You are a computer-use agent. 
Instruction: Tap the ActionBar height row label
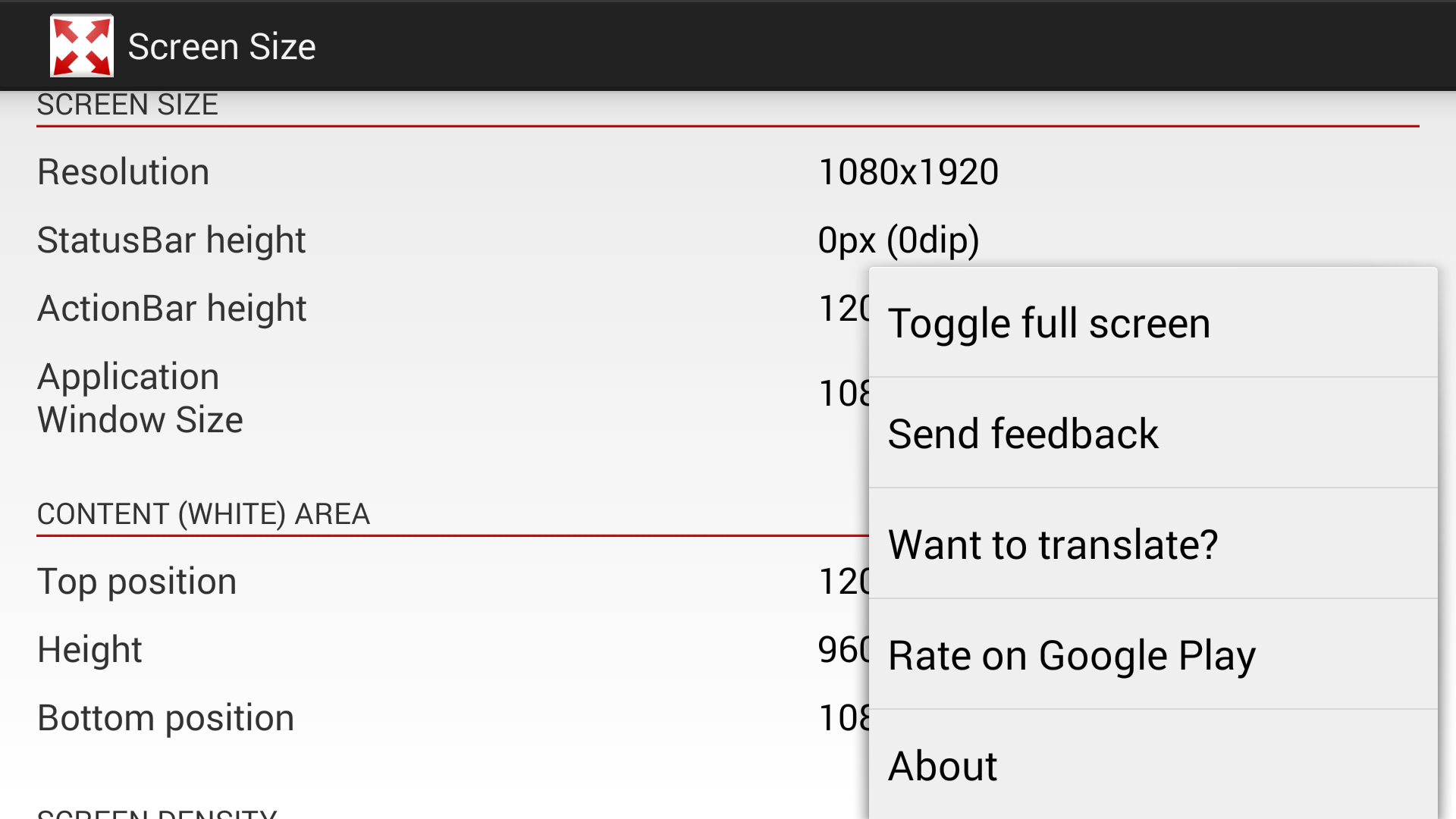tap(172, 309)
